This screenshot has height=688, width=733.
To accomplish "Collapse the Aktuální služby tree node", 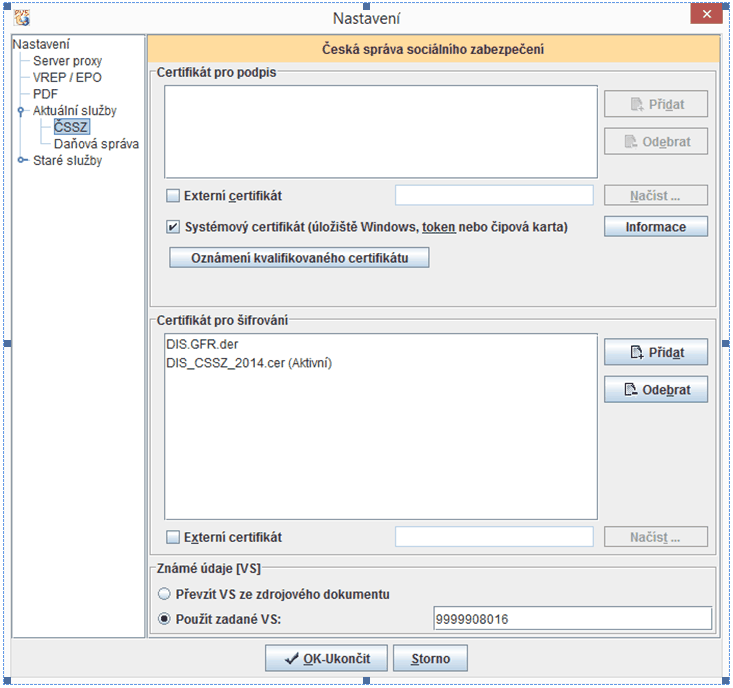I will click(20, 111).
